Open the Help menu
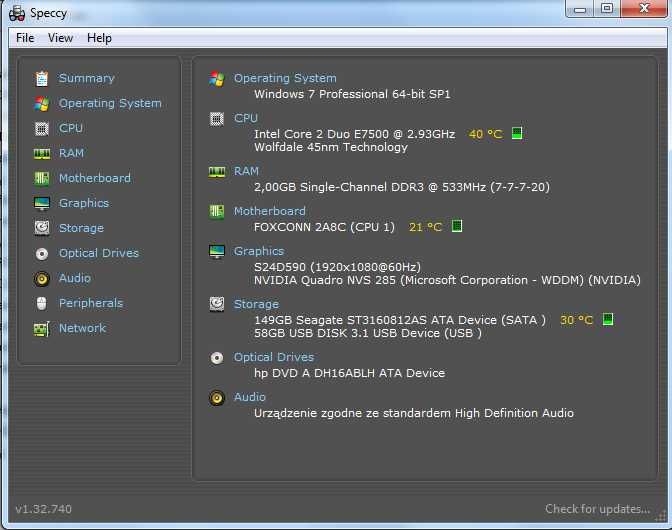 click(99, 38)
